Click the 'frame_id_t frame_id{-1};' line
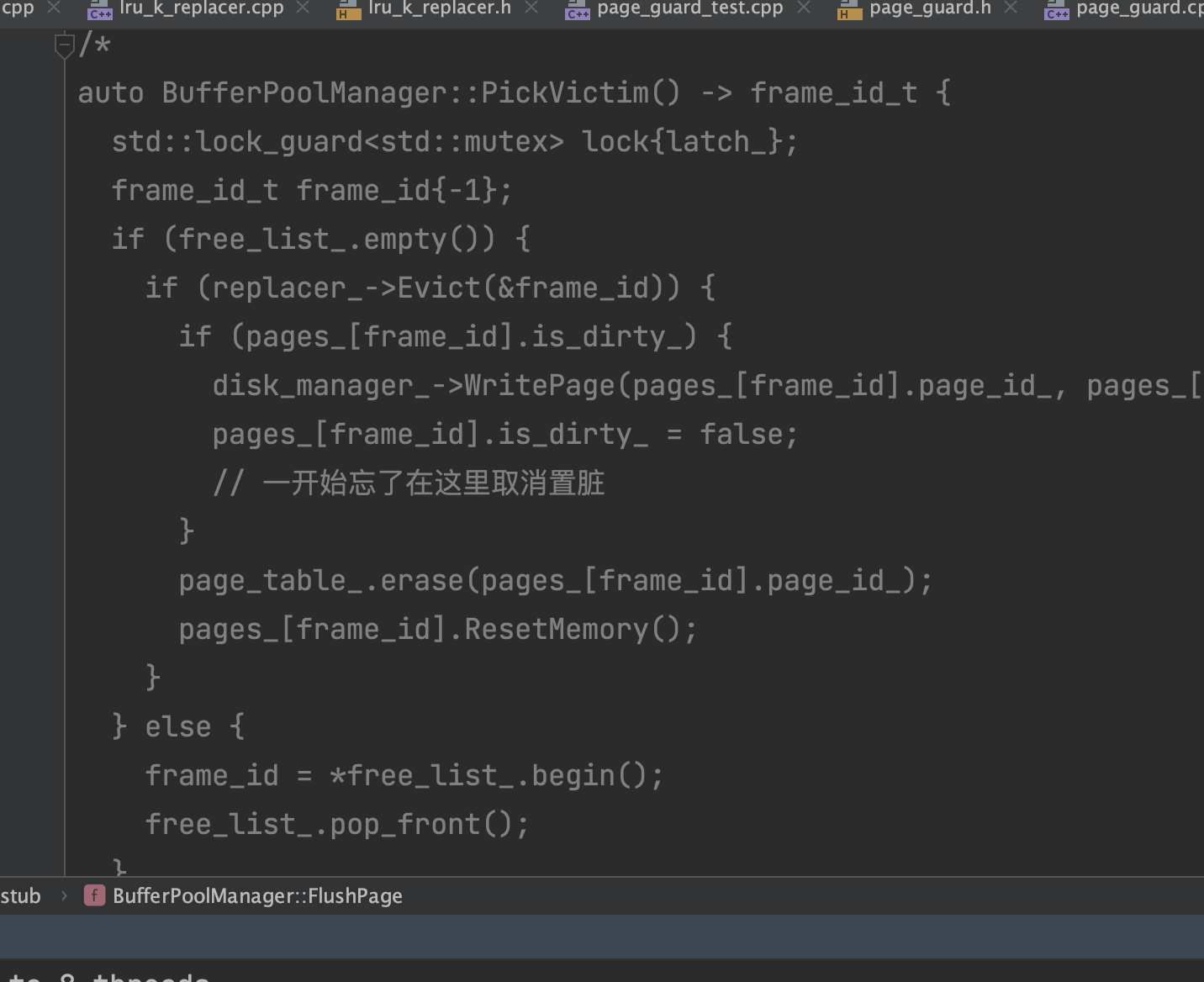The image size is (1204, 982). coord(312,190)
